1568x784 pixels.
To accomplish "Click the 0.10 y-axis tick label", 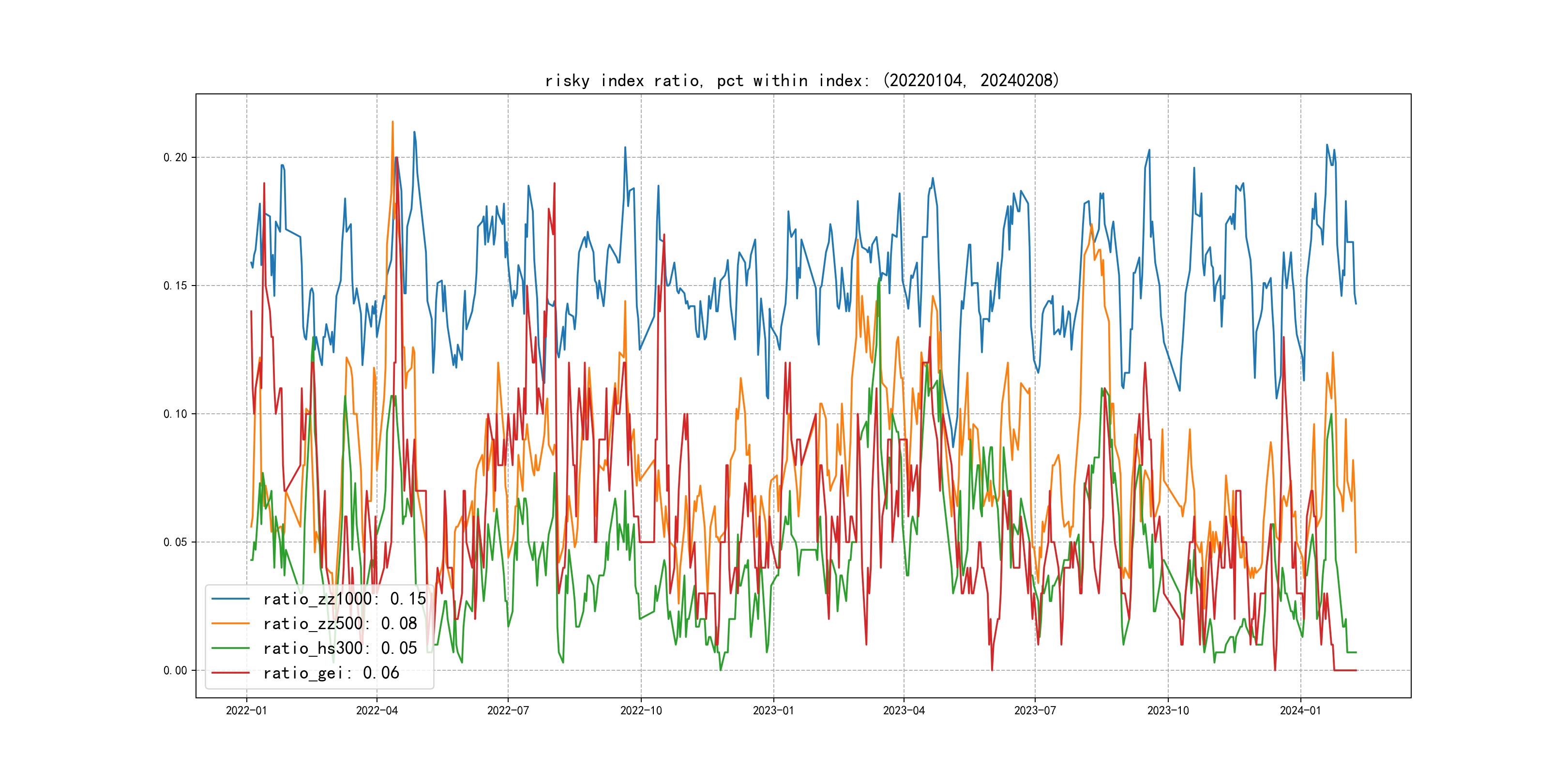I will coord(175,414).
